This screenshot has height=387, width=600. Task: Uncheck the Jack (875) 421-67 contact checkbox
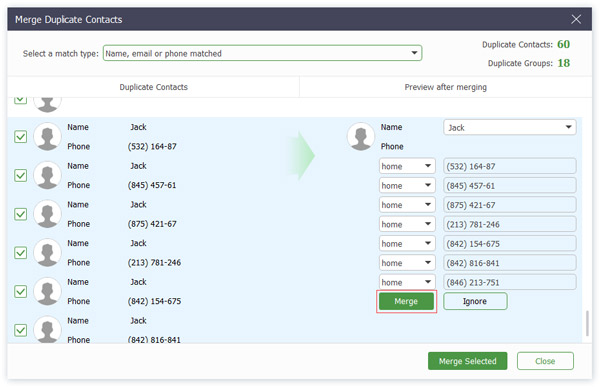[x=20, y=214]
